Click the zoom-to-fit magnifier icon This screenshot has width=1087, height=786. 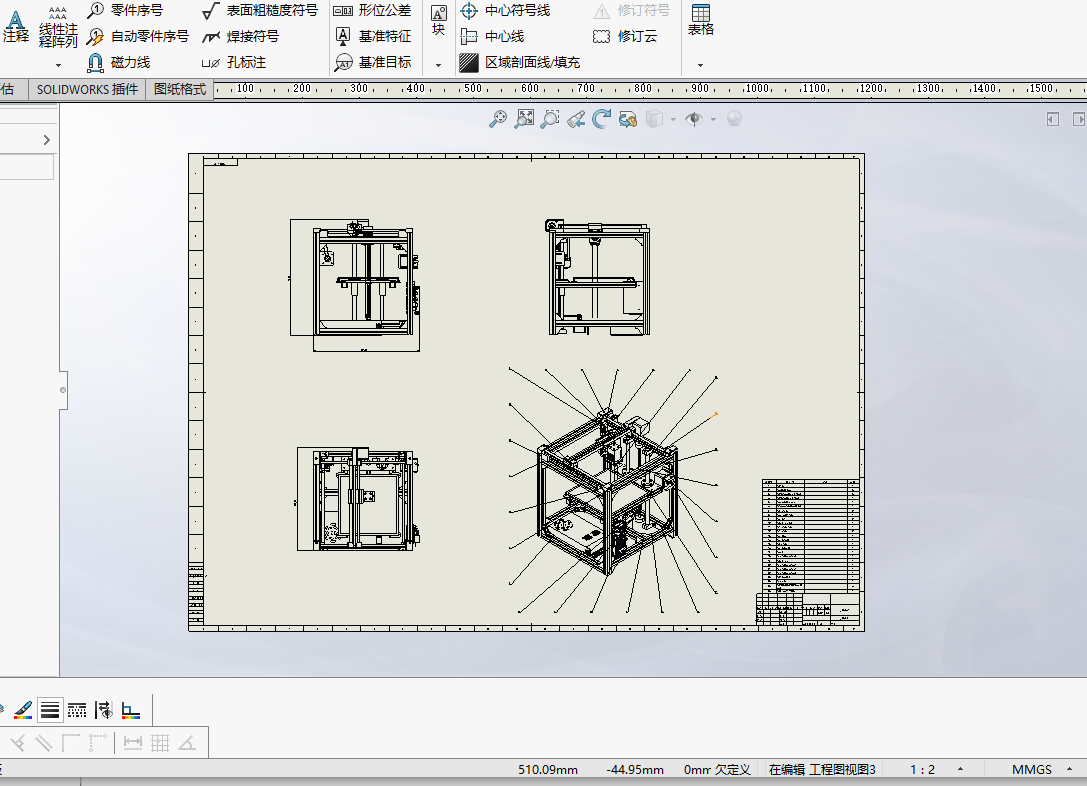coord(498,119)
